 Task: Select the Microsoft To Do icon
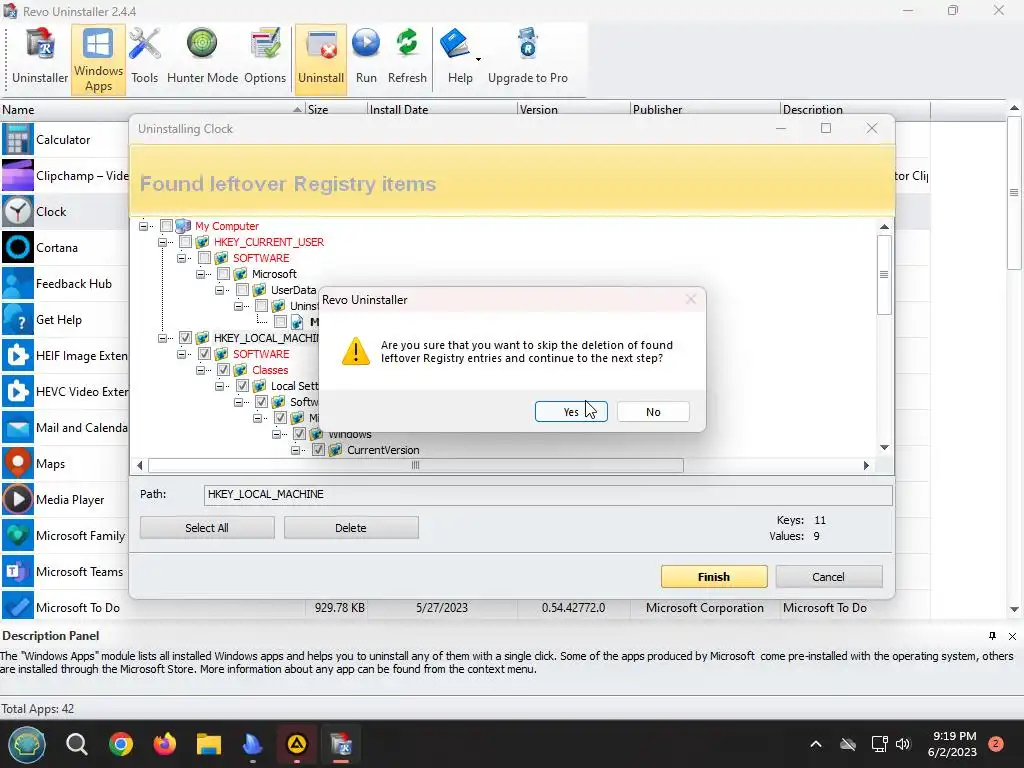(17, 607)
